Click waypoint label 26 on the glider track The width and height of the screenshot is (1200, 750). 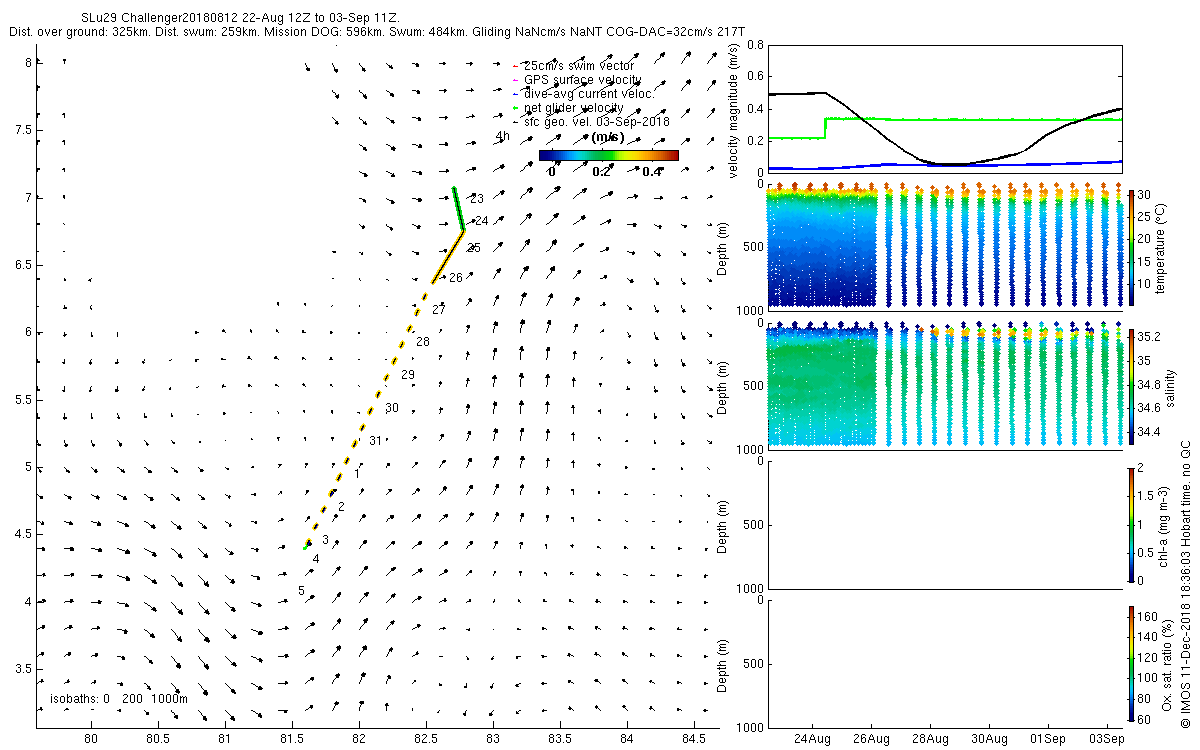[x=455, y=277]
